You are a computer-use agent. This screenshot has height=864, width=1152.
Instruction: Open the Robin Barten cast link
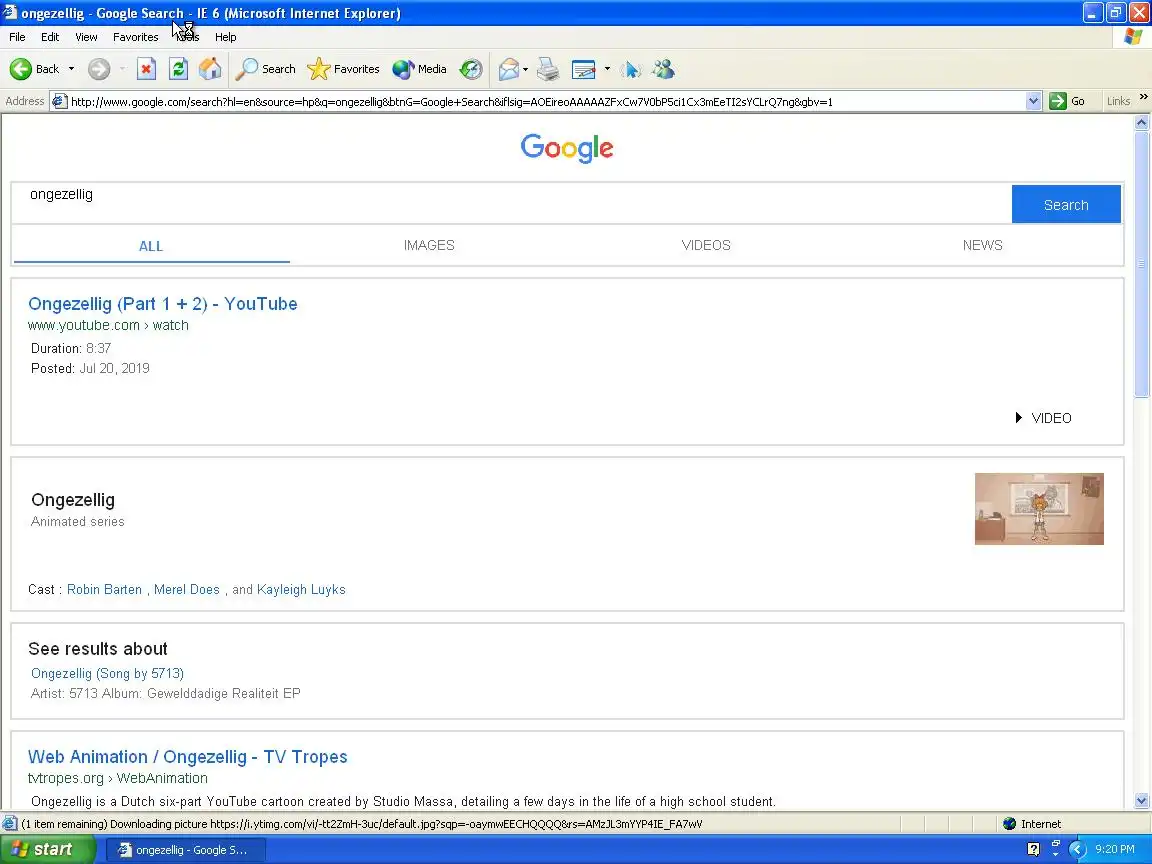104,589
